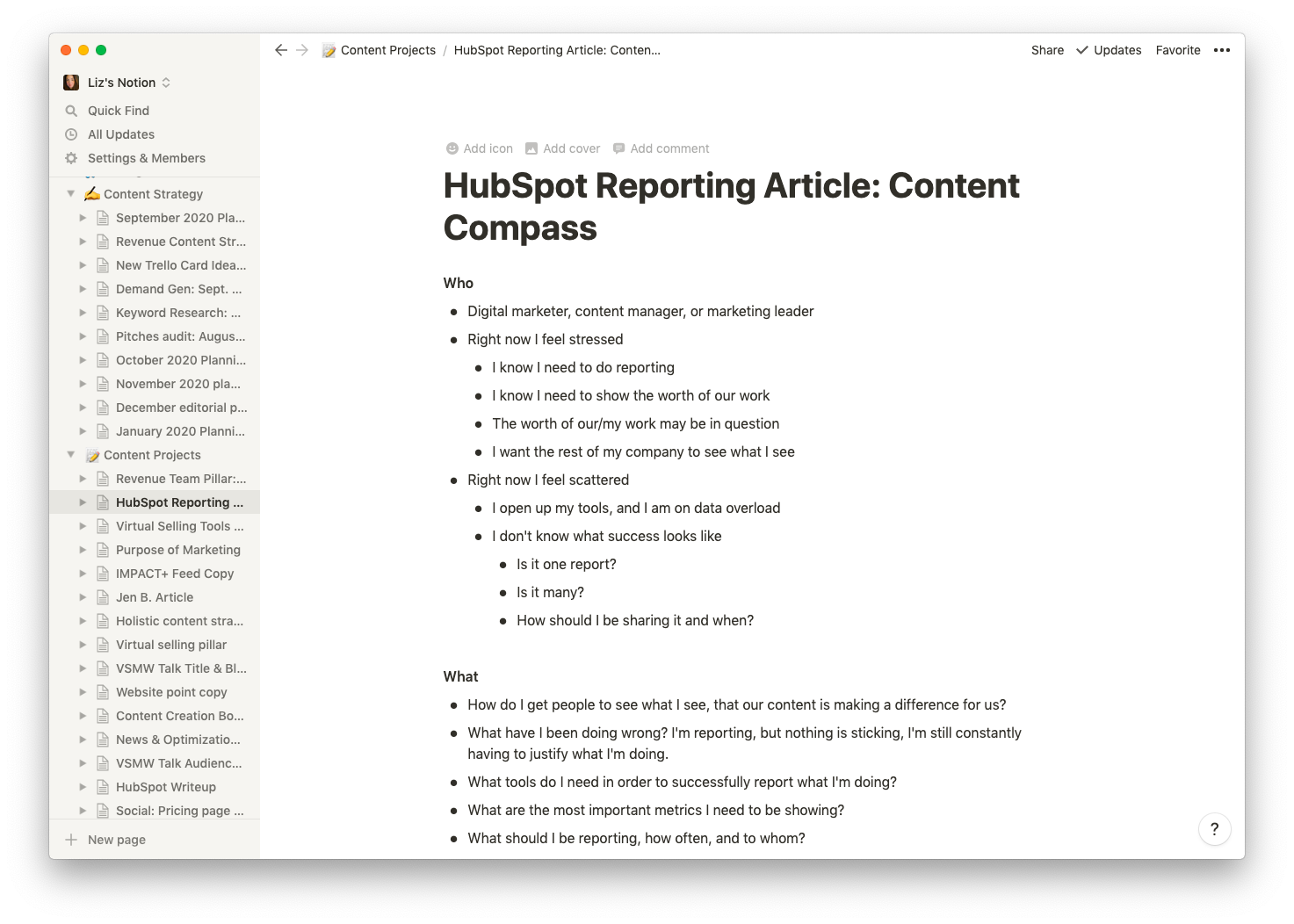Open the three-dot page options menu
1294x924 pixels.
pos(1221,50)
